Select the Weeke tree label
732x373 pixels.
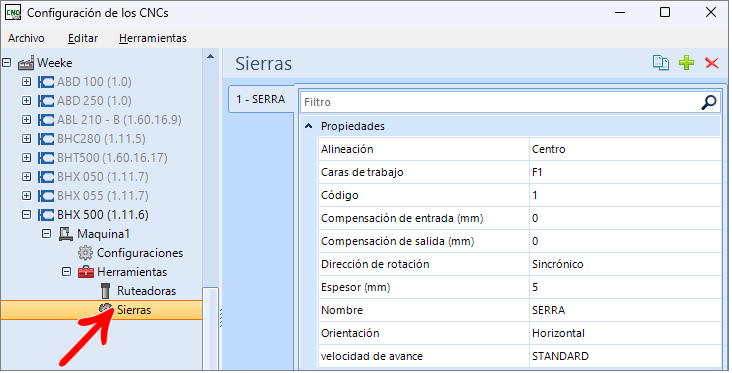pyautogui.click(x=55, y=63)
